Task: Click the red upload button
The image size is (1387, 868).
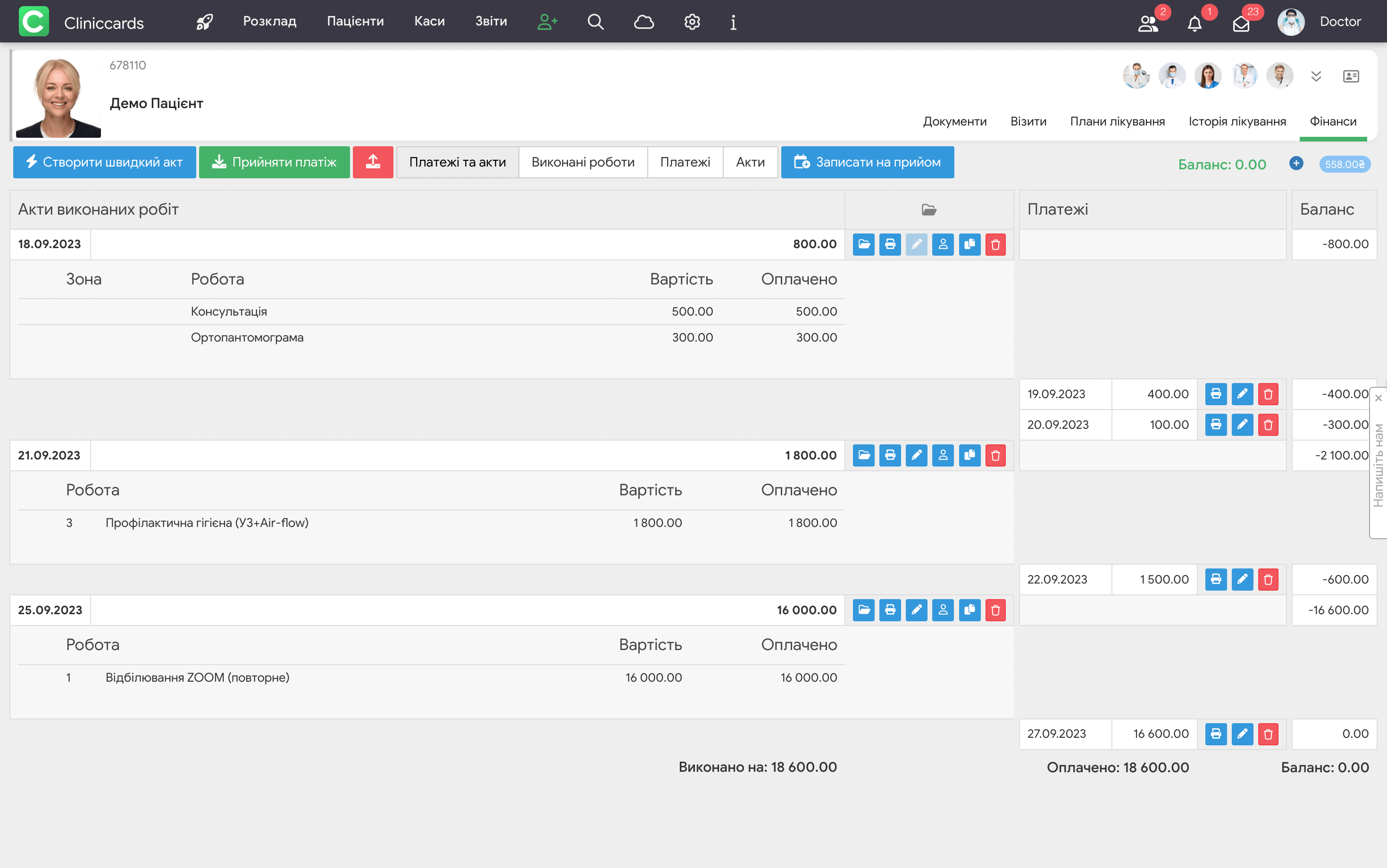Action: pyautogui.click(x=373, y=162)
